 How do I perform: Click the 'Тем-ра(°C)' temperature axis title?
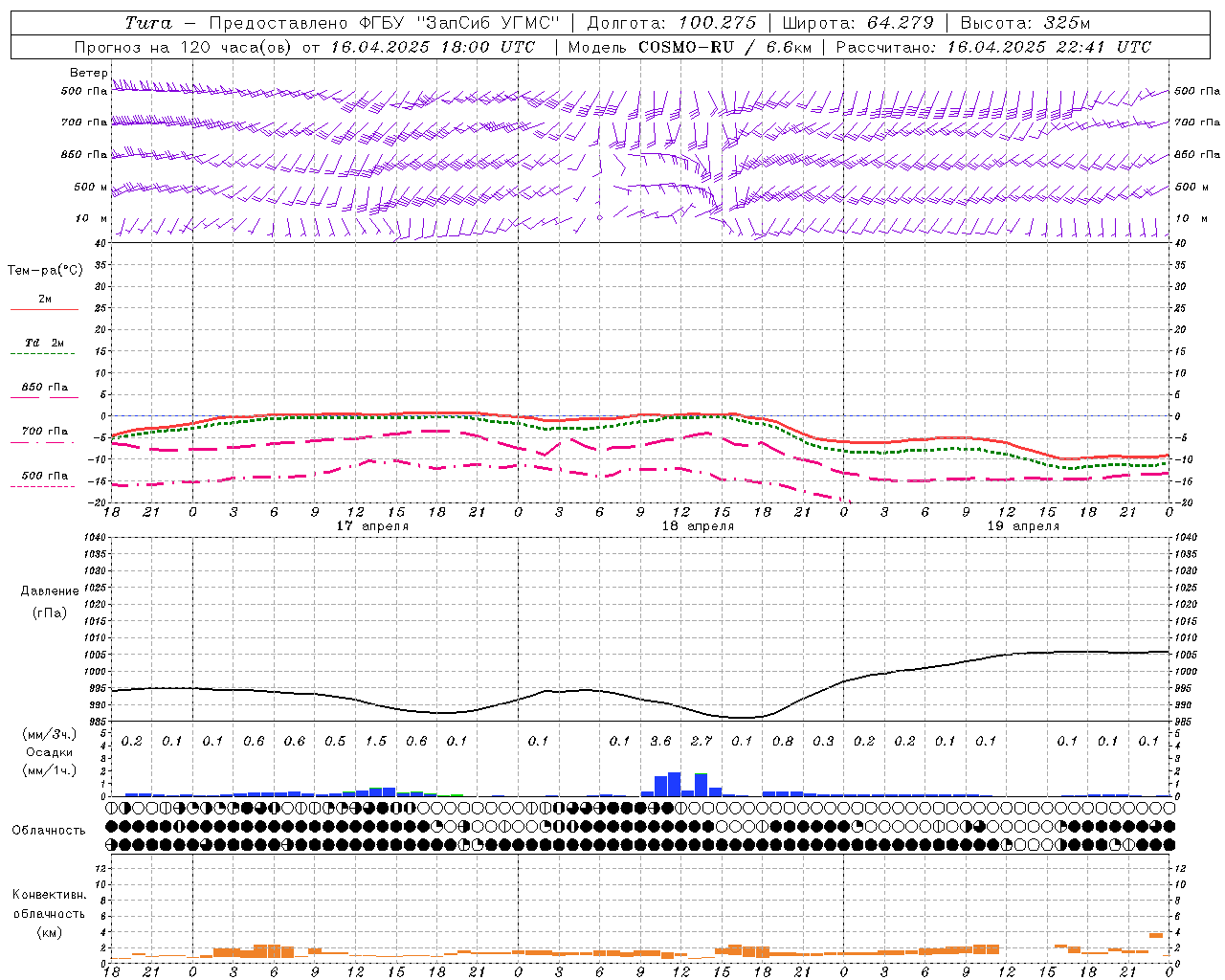pyautogui.click(x=45, y=271)
